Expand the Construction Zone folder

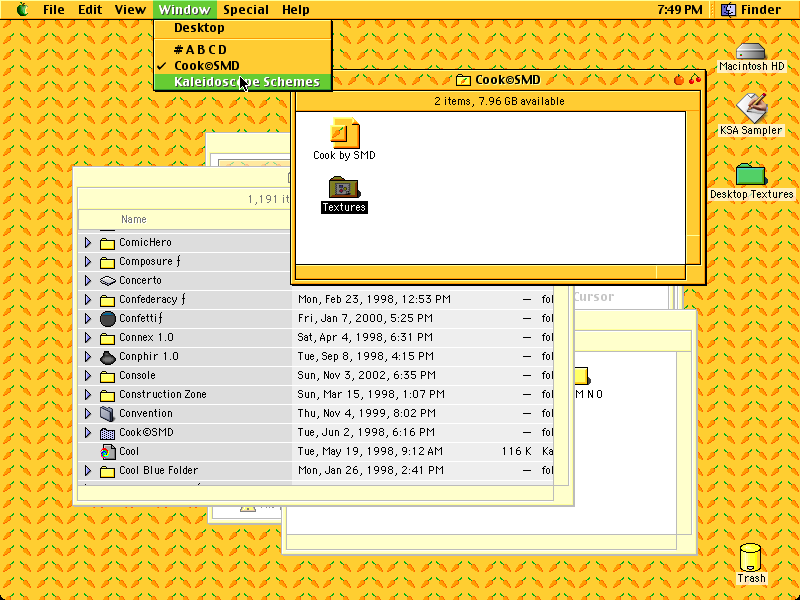pyautogui.click(x=88, y=395)
